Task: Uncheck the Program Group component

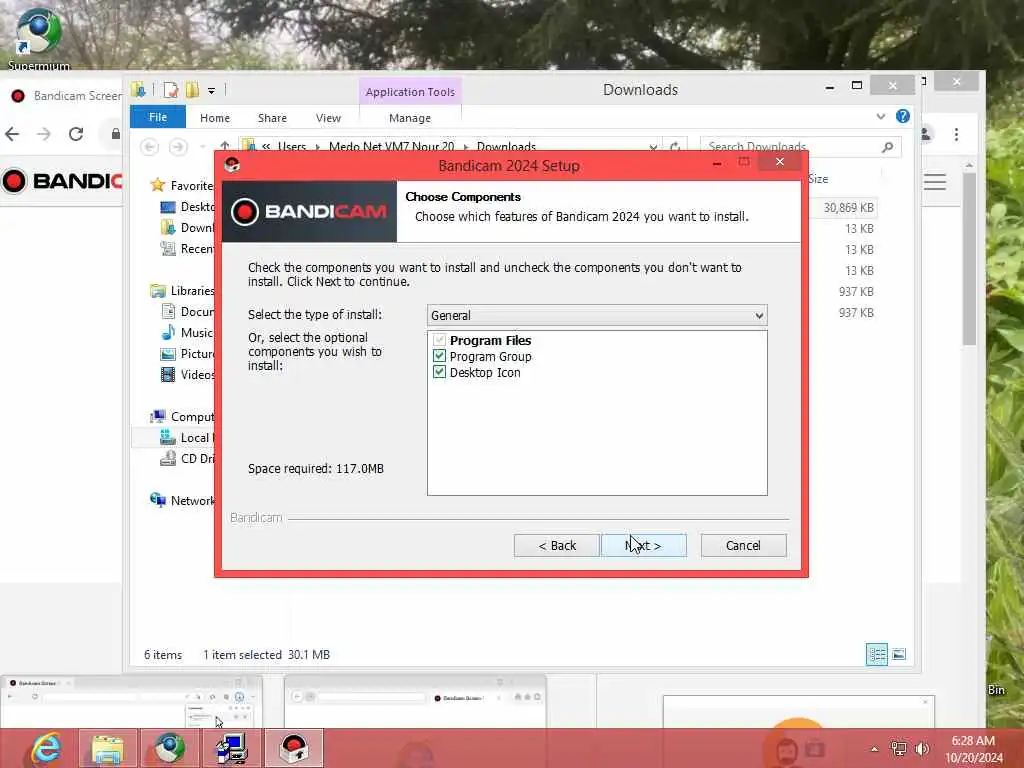Action: [x=439, y=356]
